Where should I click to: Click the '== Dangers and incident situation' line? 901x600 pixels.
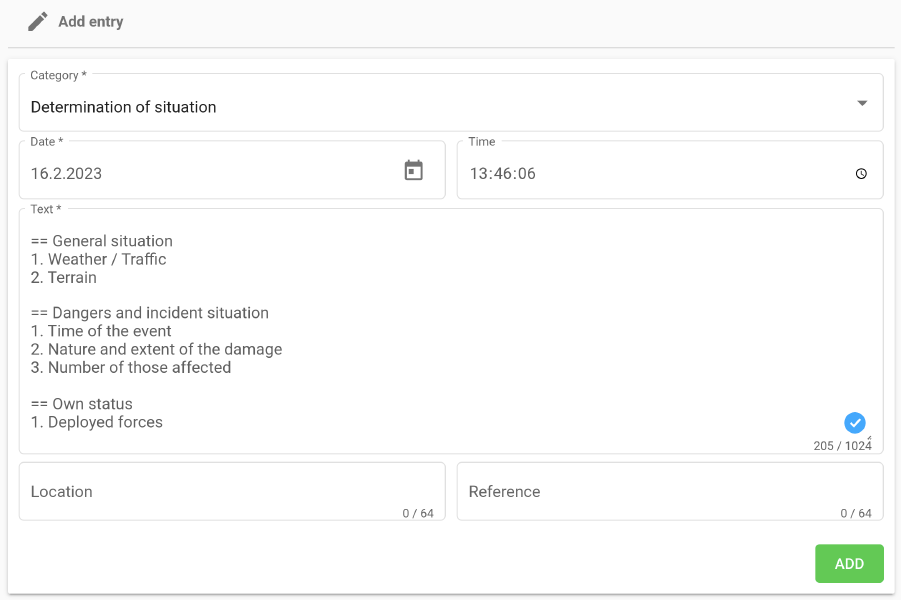(150, 313)
